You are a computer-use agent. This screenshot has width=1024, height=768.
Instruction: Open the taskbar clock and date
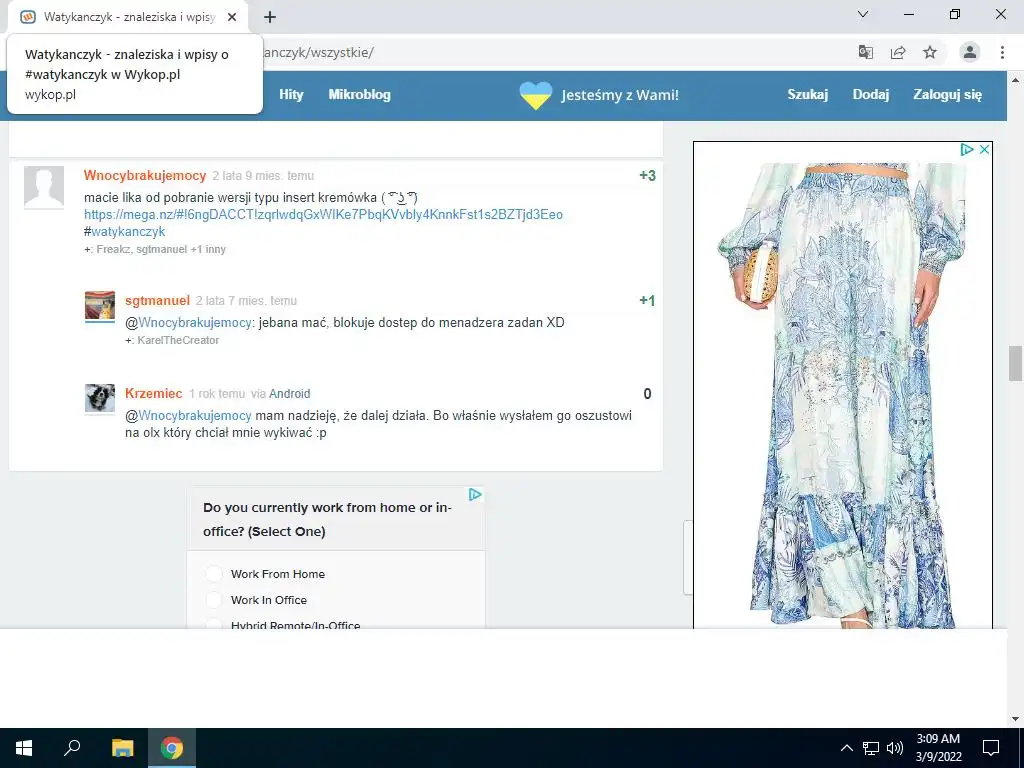[938, 748]
